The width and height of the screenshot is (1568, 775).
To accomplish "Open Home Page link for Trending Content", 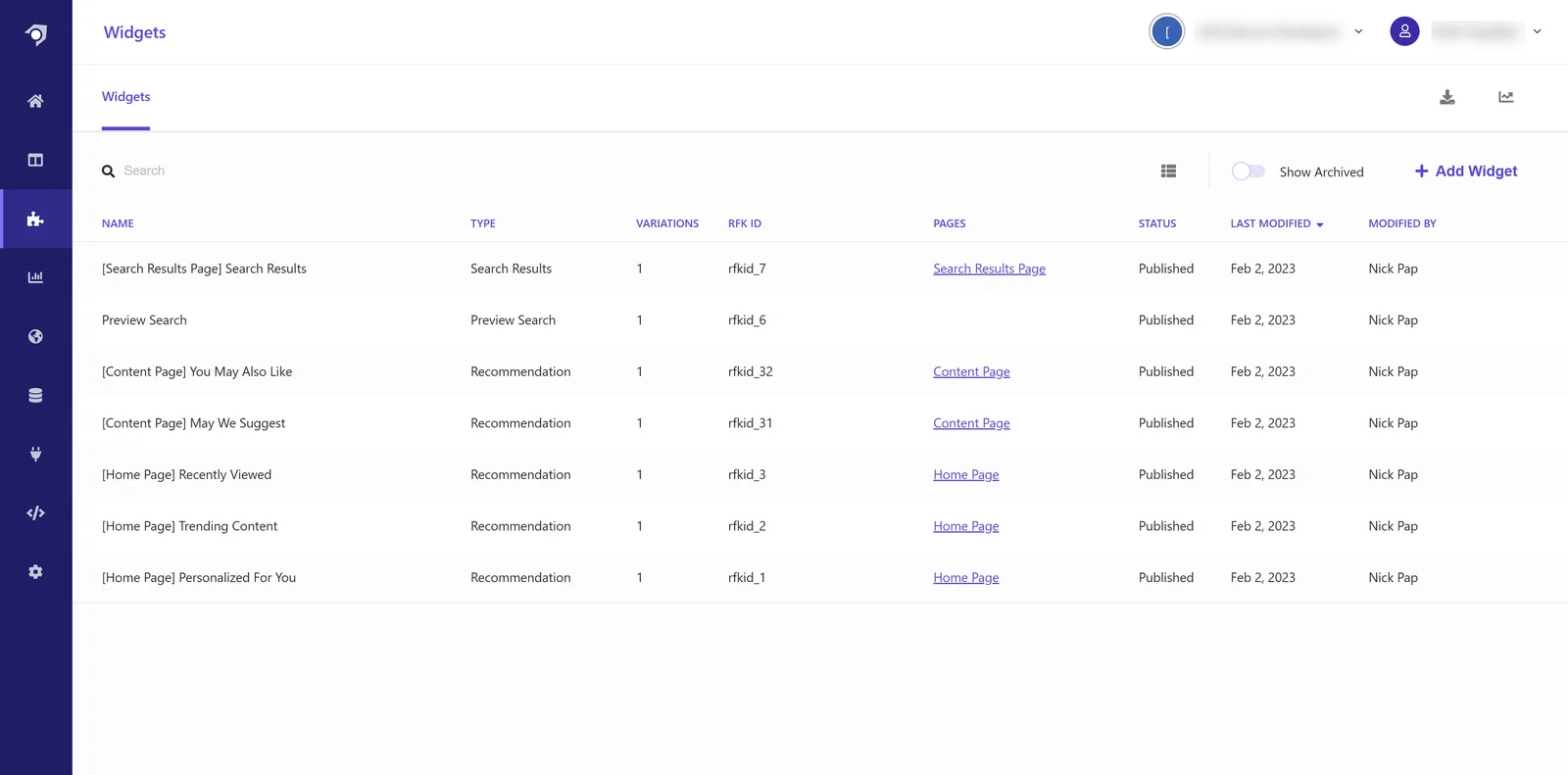I will (x=966, y=526).
